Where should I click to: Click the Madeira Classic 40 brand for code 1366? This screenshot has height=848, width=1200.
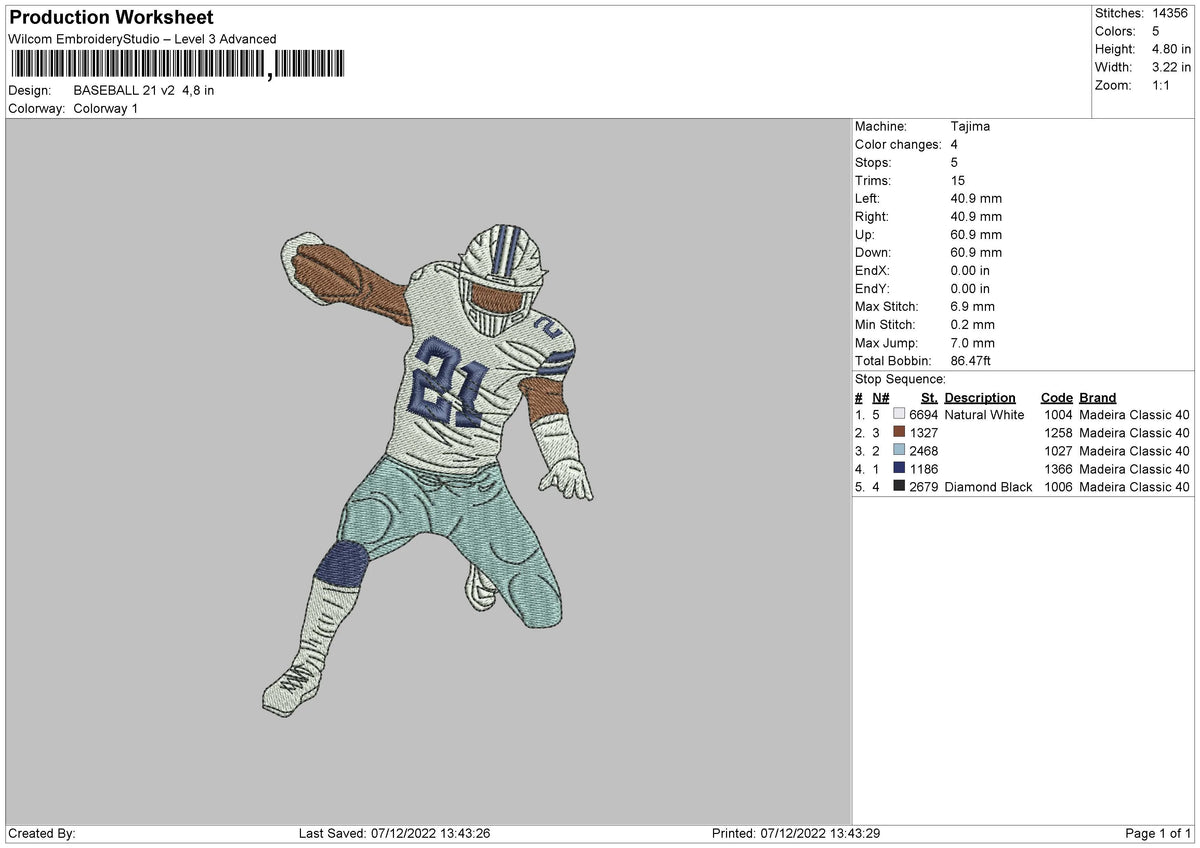click(1134, 468)
